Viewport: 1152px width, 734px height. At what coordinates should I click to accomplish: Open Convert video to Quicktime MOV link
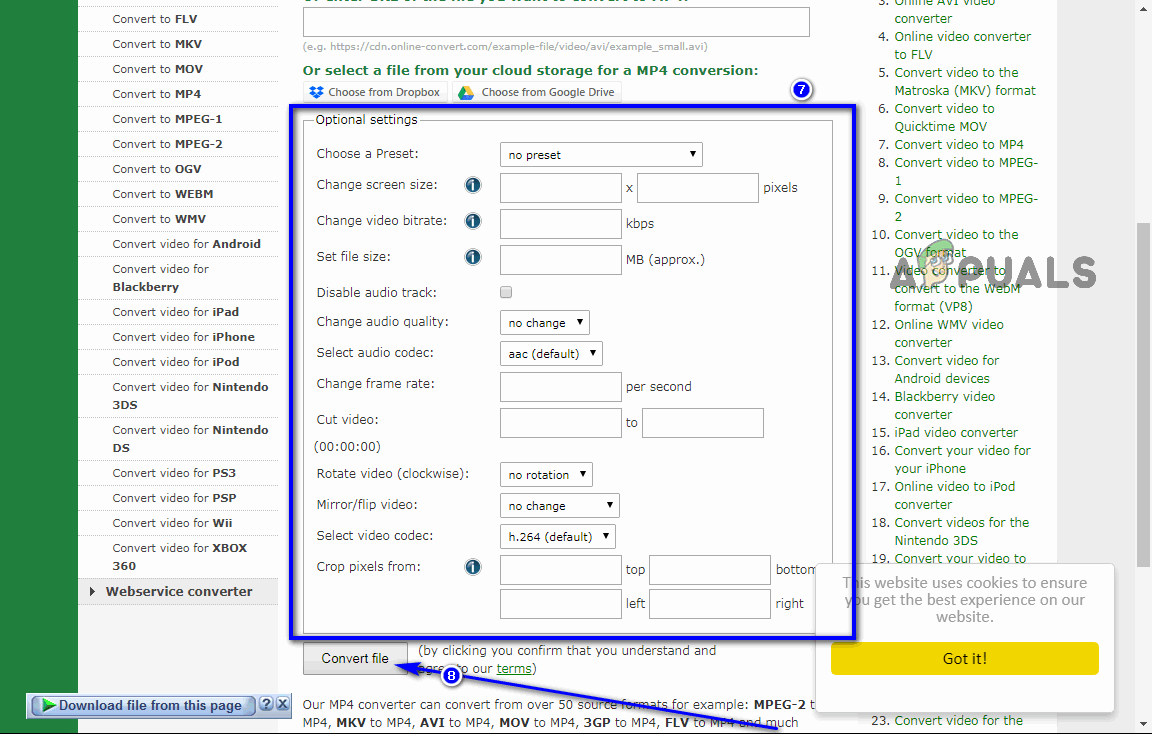945,118
